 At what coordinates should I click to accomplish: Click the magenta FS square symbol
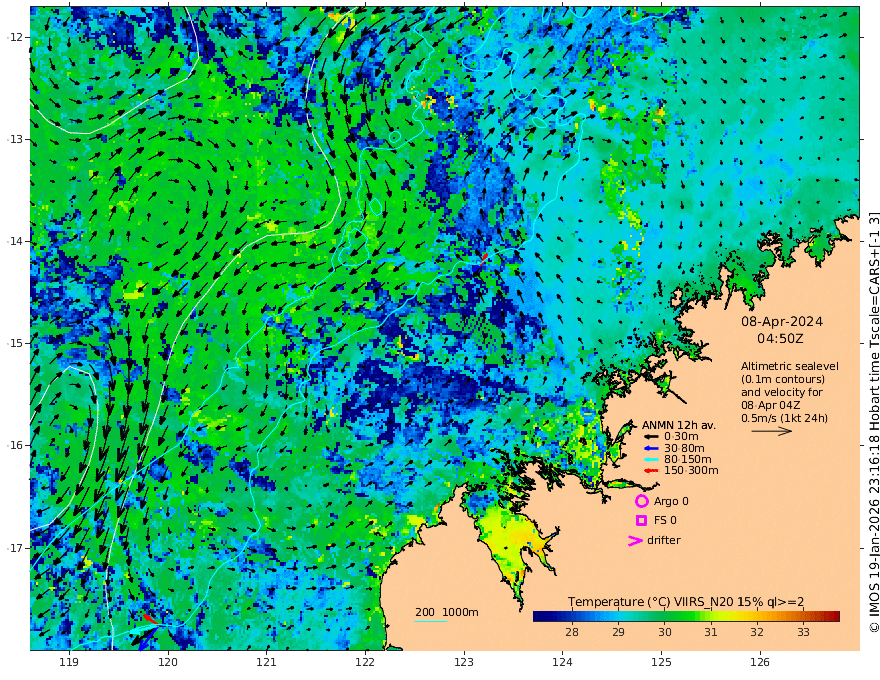pos(641,520)
